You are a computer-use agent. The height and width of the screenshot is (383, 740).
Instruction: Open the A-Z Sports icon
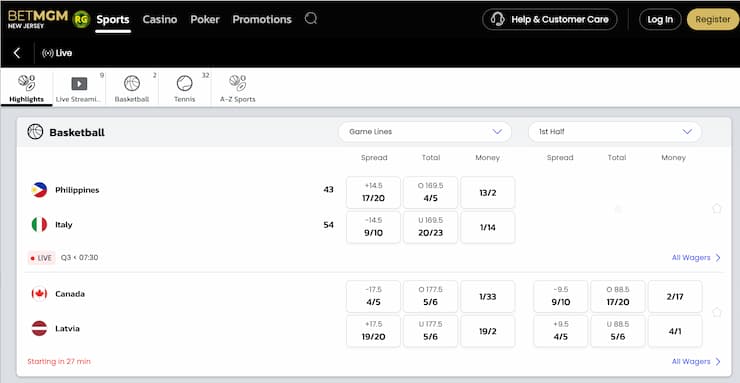click(237, 83)
